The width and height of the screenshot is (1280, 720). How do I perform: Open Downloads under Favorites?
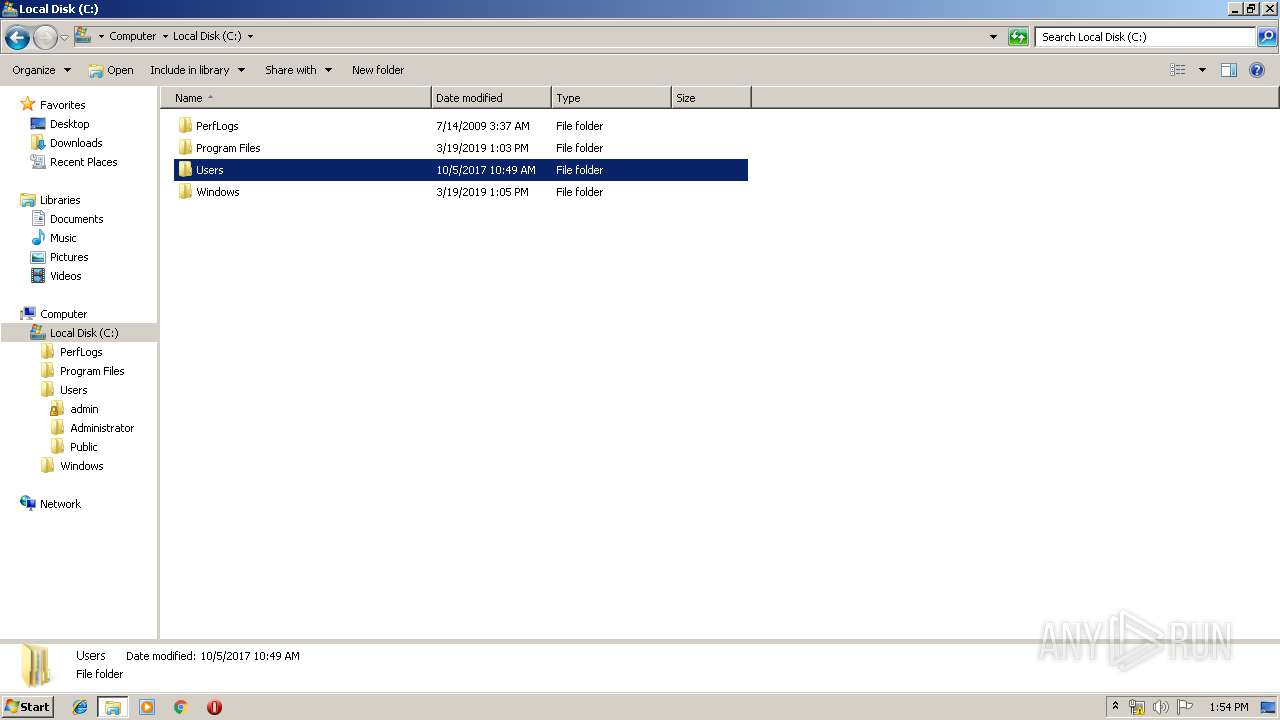pos(76,143)
